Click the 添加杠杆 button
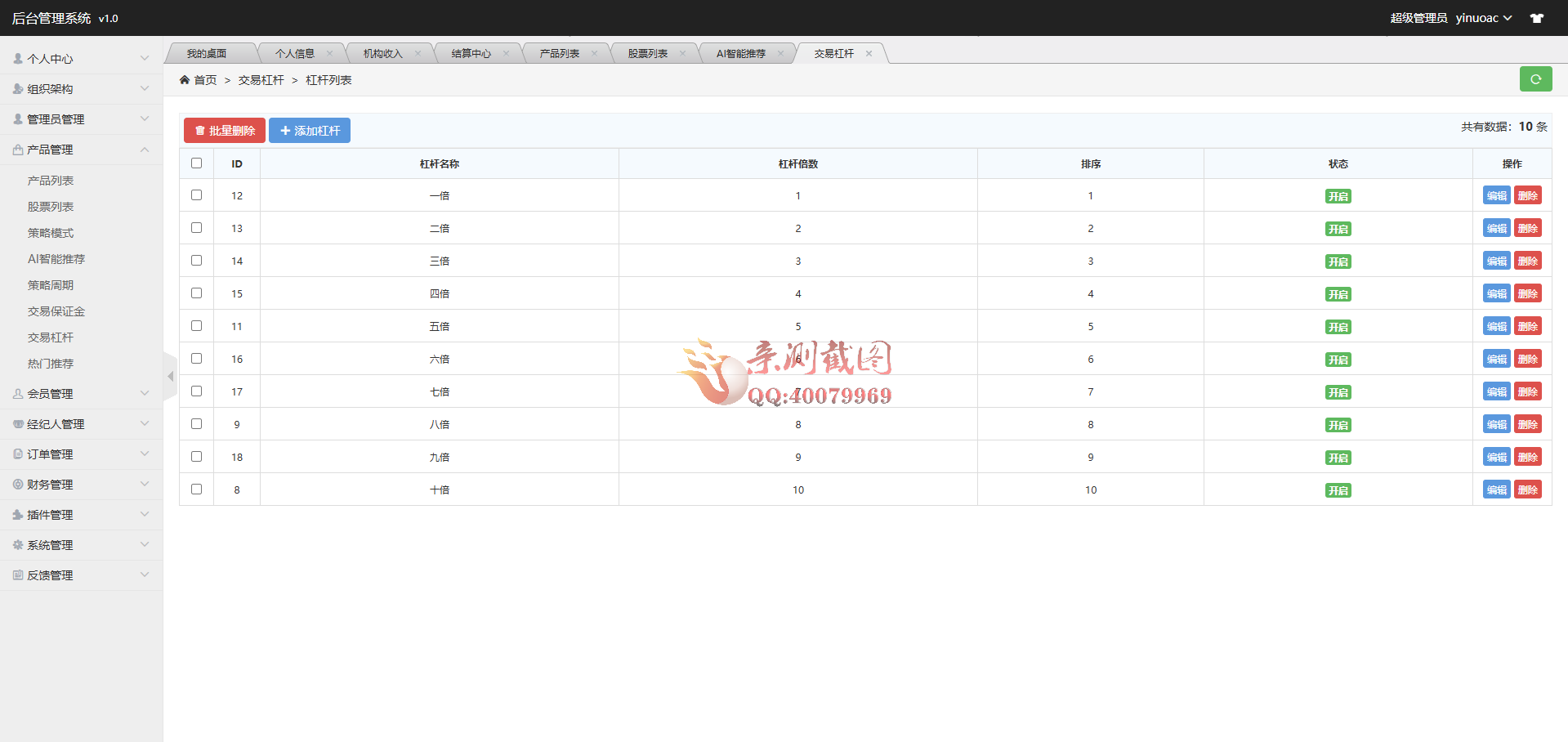This screenshot has width=1568, height=742. click(x=310, y=131)
